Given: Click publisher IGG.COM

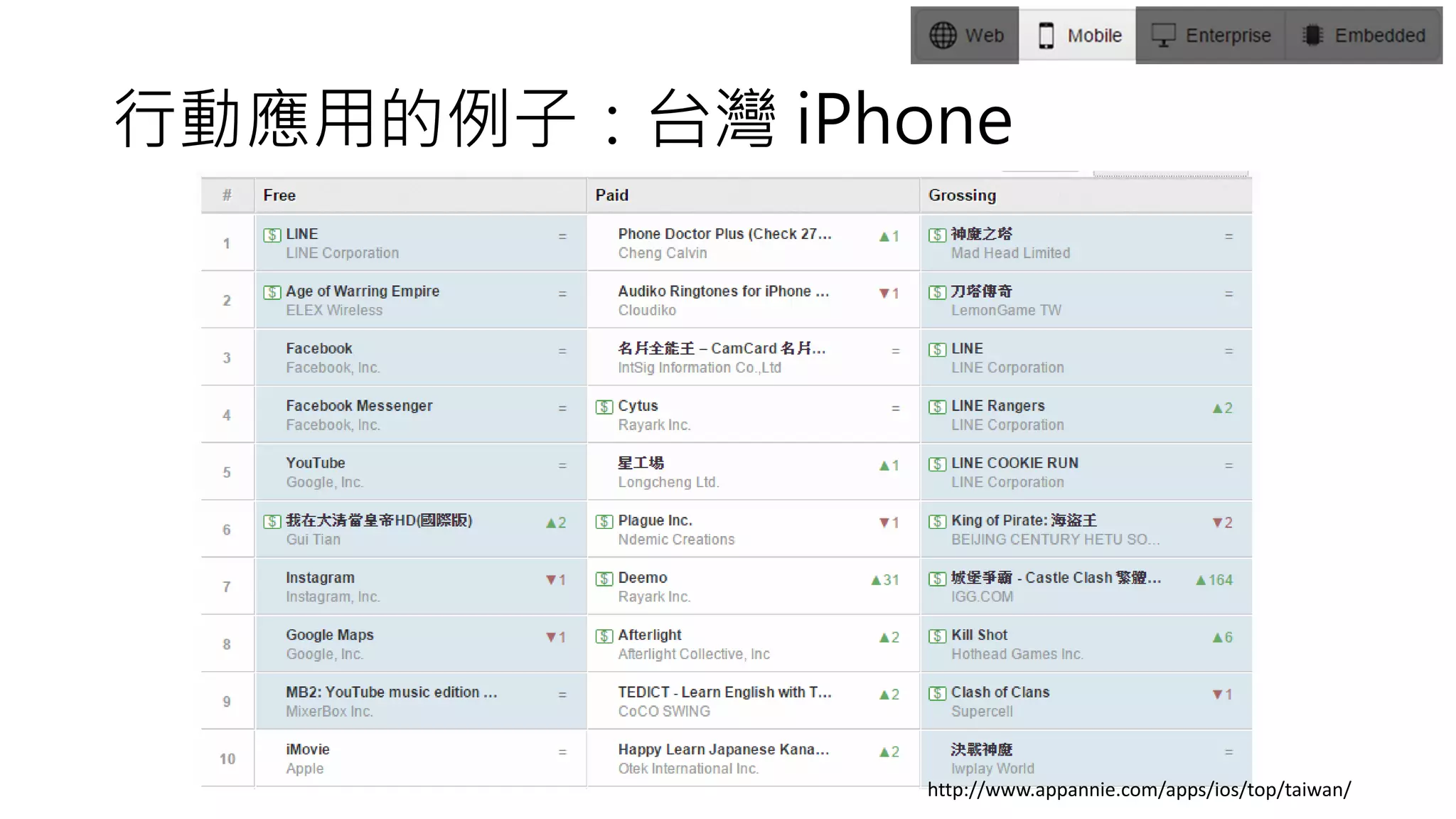Looking at the screenshot, I should pyautogui.click(x=982, y=597).
